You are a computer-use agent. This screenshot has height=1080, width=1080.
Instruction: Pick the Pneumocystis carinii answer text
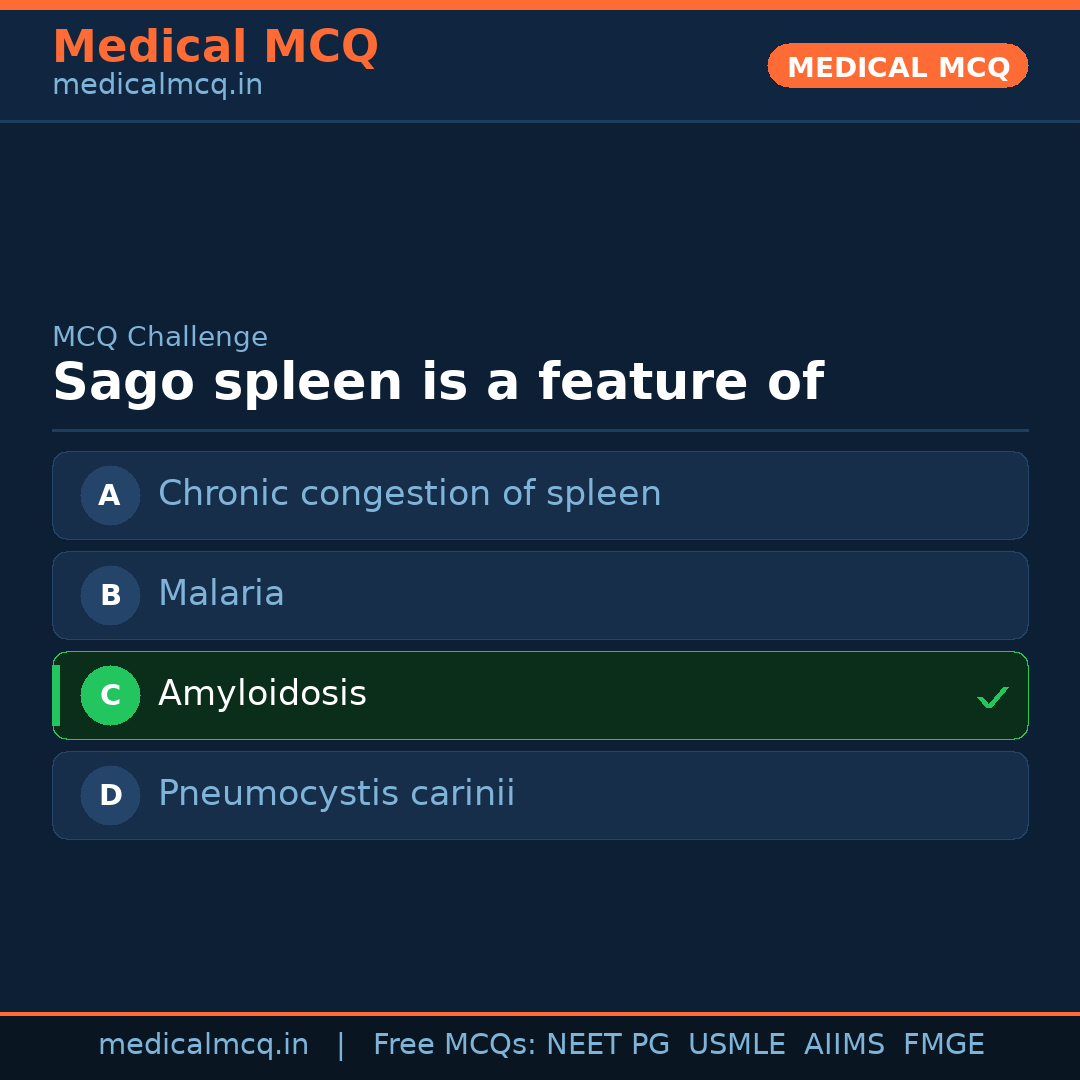tap(336, 794)
